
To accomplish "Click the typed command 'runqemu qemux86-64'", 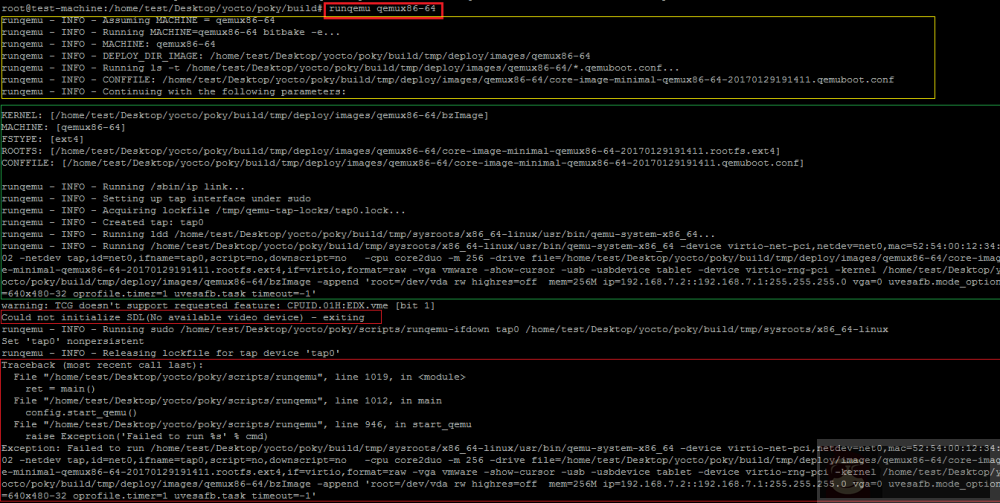I will (x=383, y=9).
